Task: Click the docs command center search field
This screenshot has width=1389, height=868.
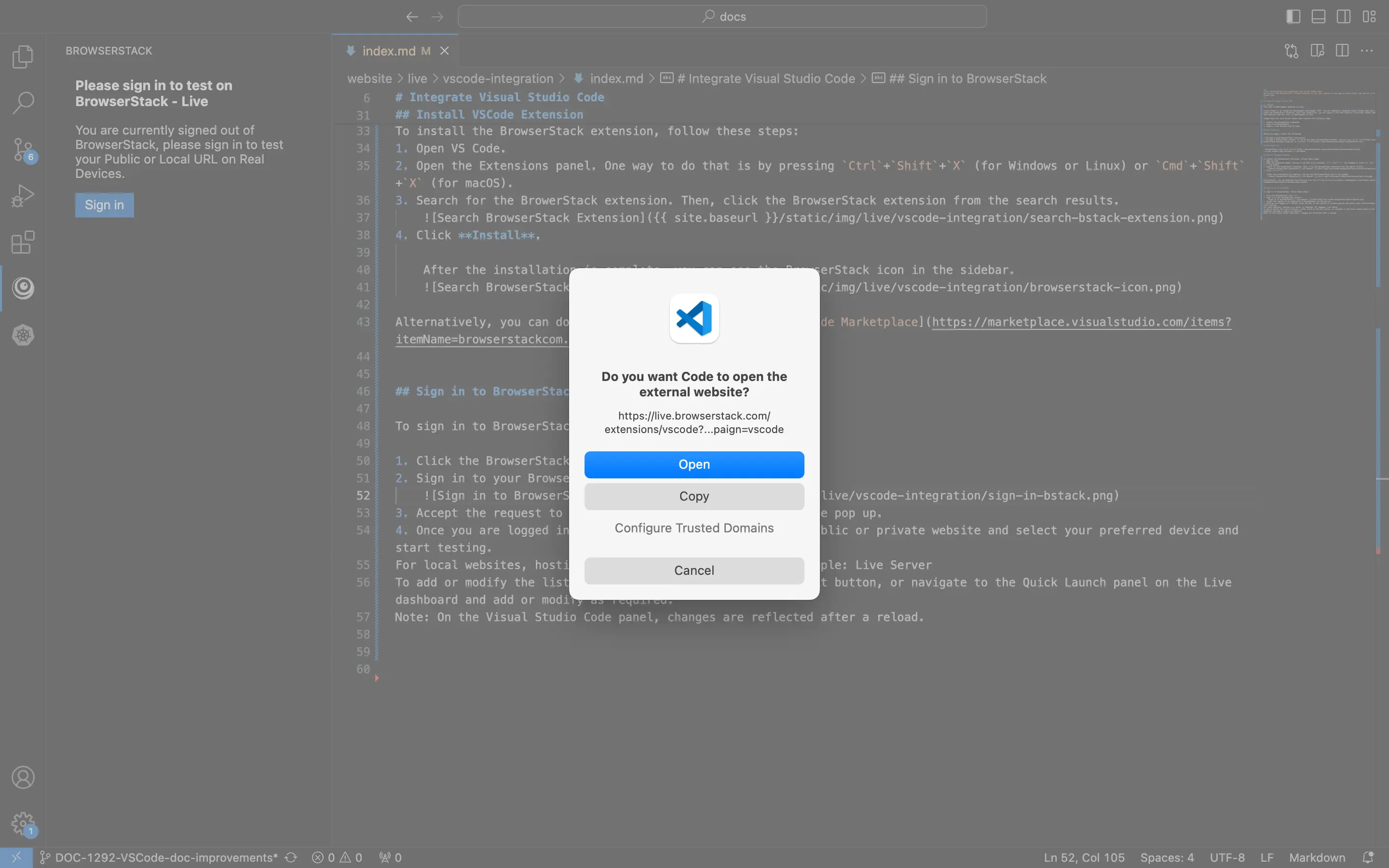Action: (722, 17)
